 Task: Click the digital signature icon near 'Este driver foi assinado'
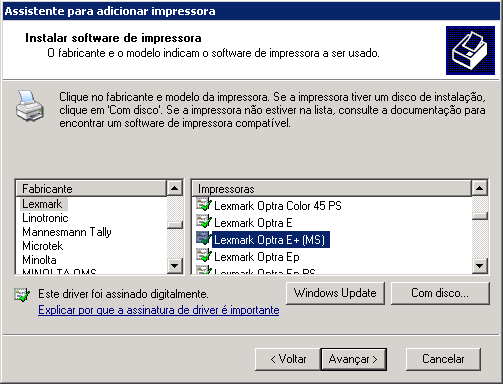(22, 295)
